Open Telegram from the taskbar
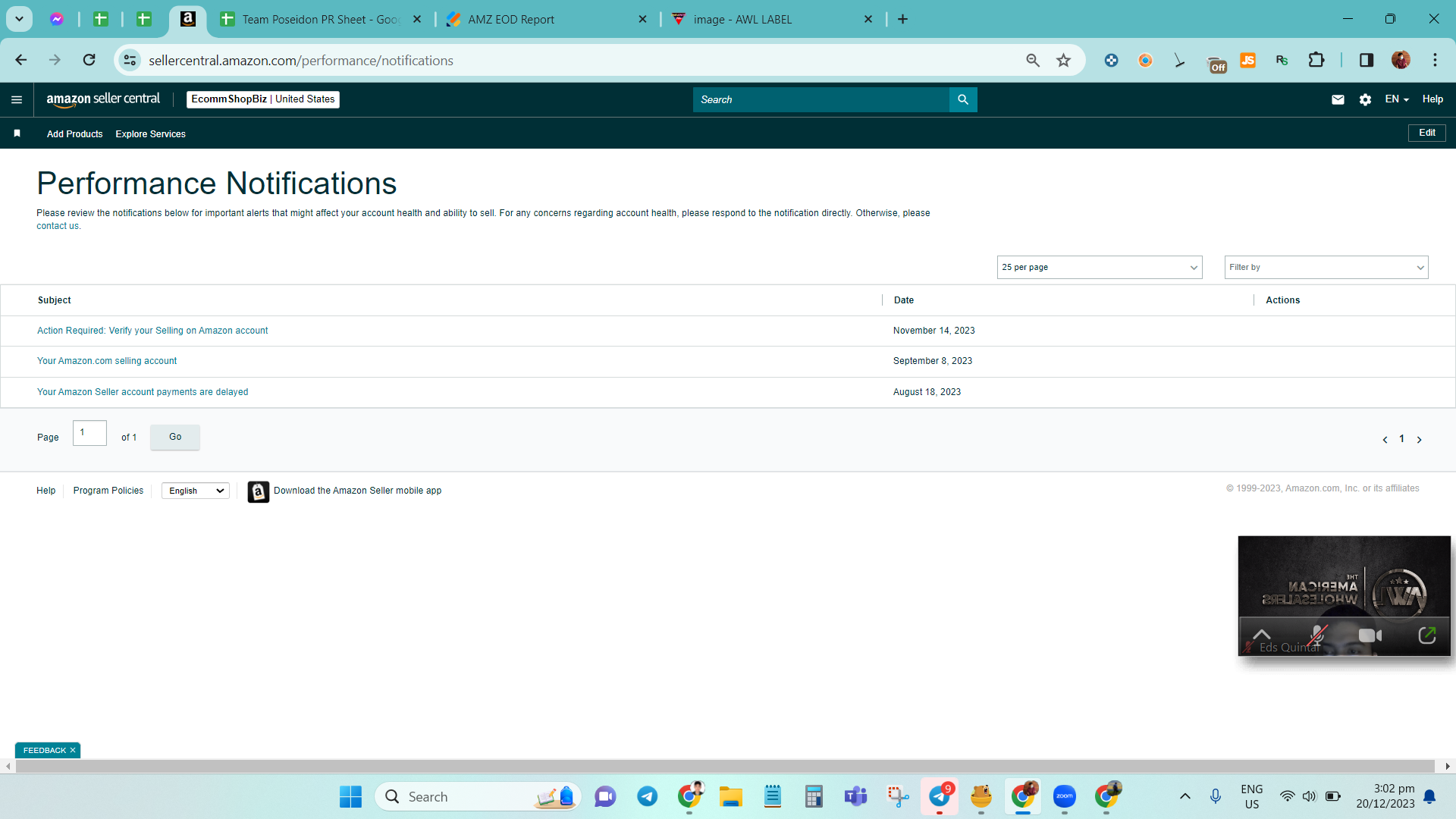1456x819 pixels. 647,796
